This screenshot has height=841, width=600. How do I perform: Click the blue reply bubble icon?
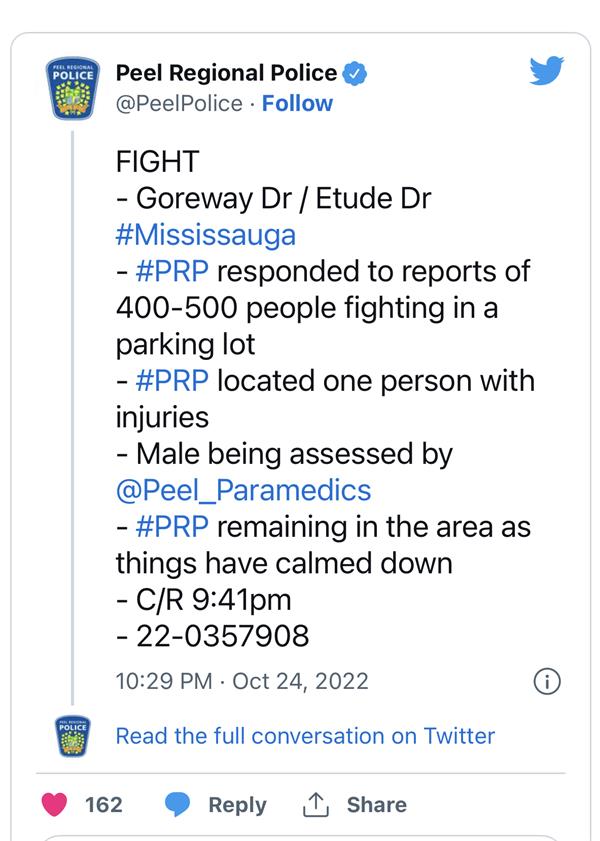[178, 805]
